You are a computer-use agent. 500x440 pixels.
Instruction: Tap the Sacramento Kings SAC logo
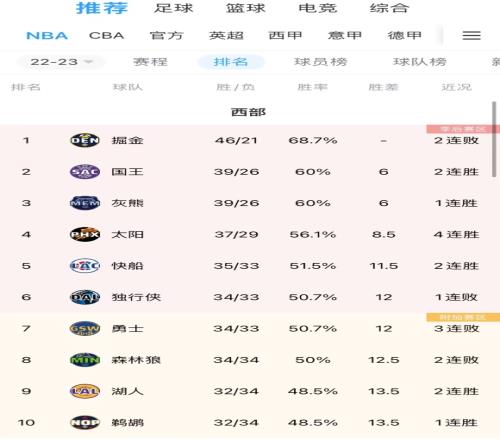coord(85,172)
